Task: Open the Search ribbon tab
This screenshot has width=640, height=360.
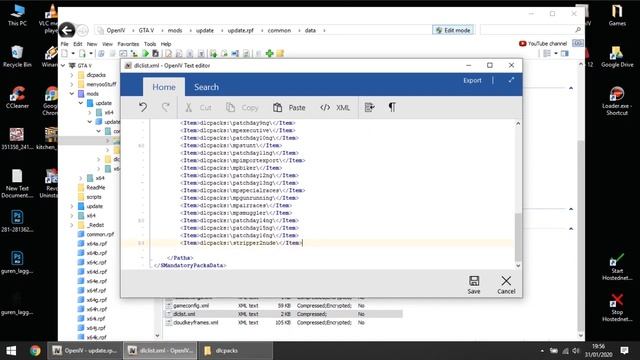Action: tap(206, 87)
